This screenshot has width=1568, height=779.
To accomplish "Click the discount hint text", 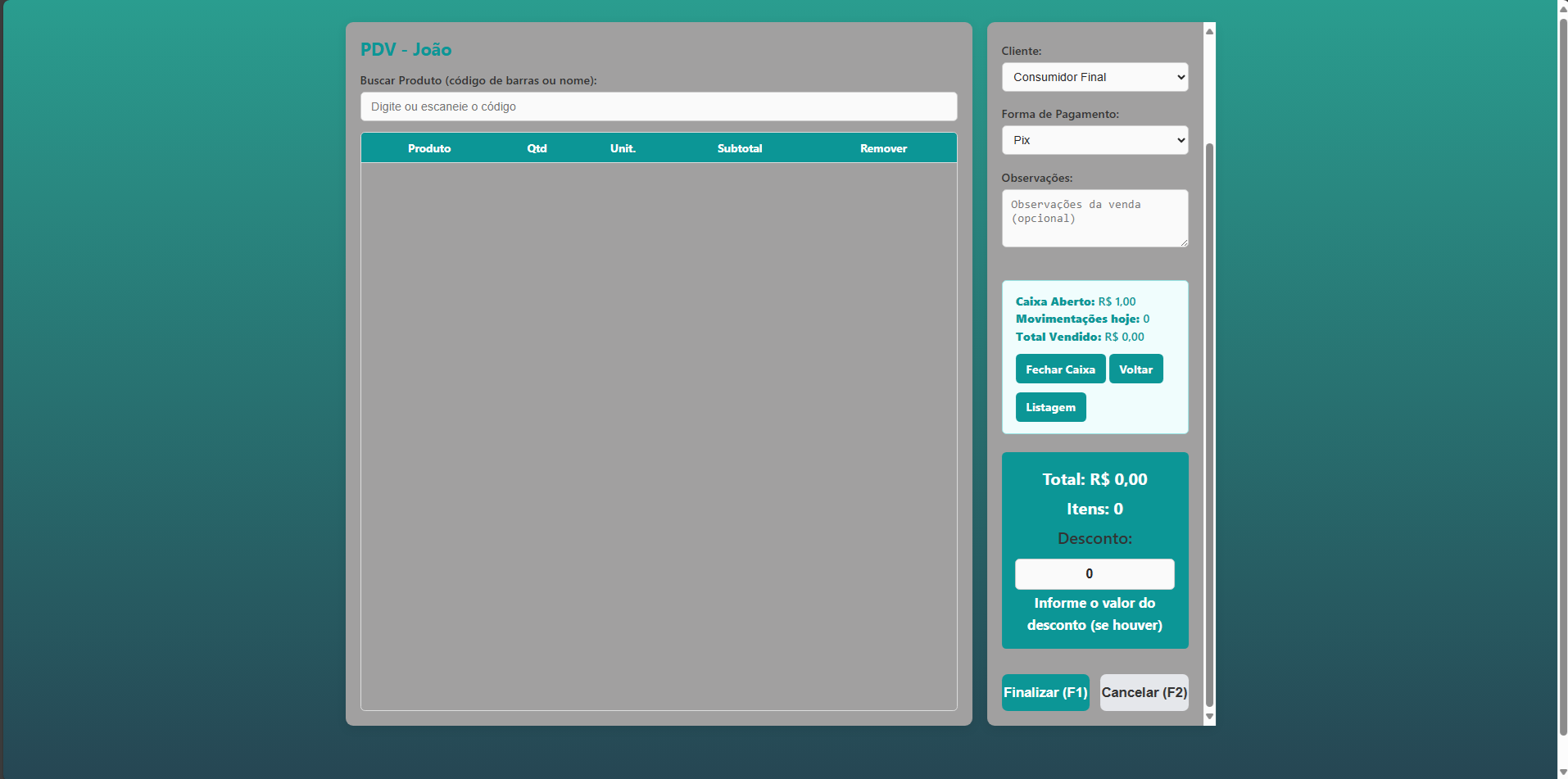I will [x=1094, y=614].
